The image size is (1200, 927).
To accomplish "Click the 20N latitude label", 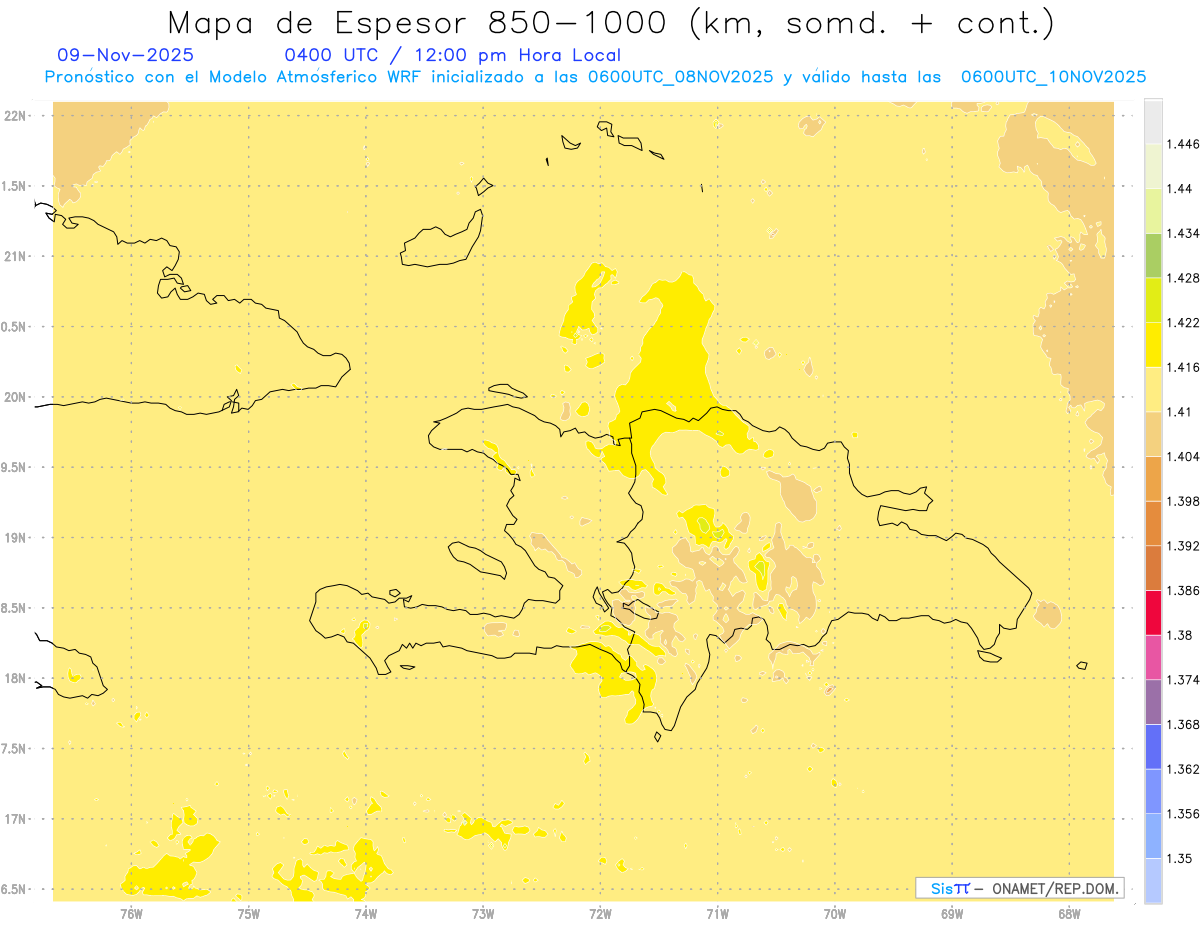I will coord(14,398).
